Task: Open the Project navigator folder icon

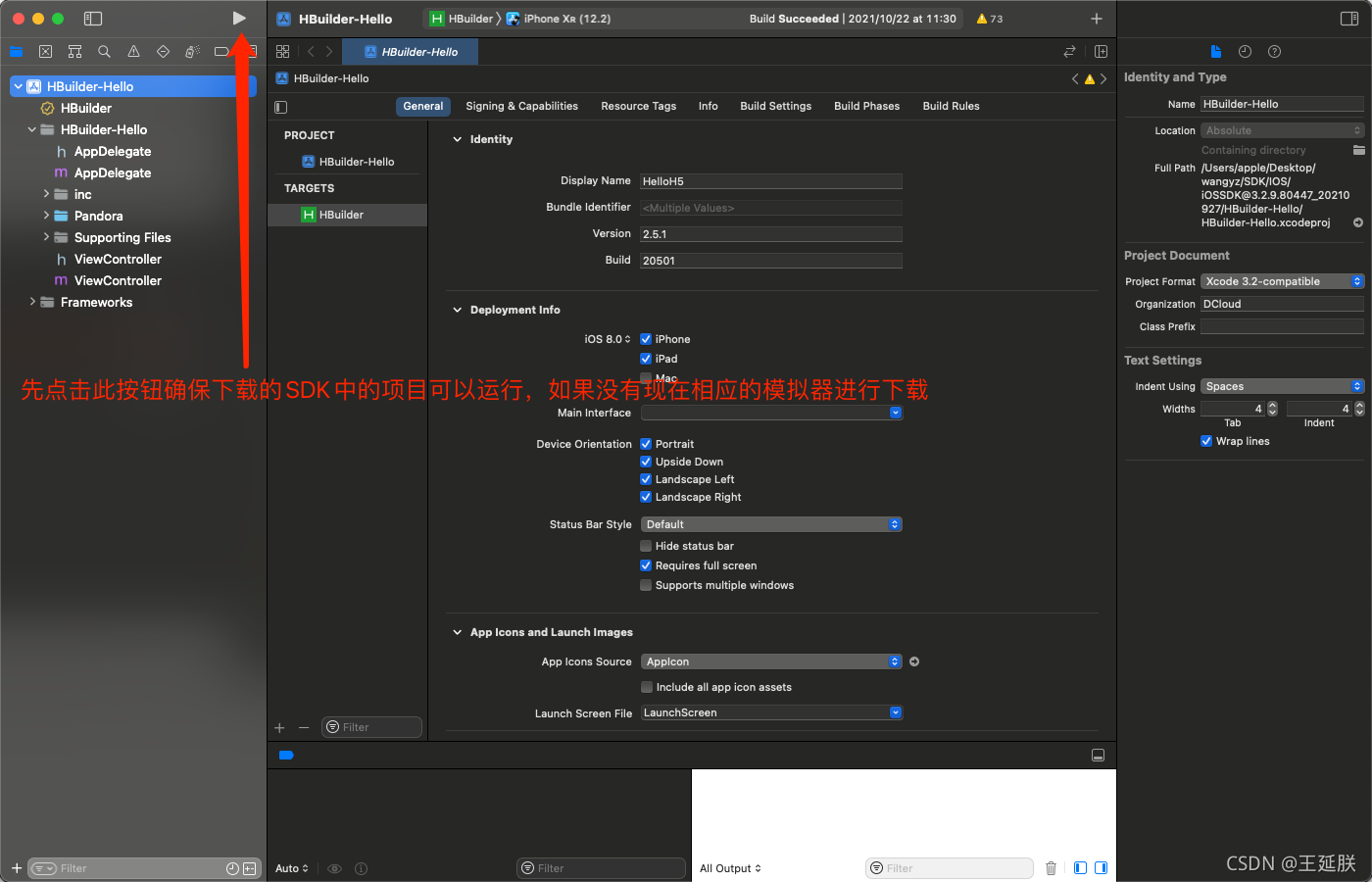Action: [x=17, y=51]
